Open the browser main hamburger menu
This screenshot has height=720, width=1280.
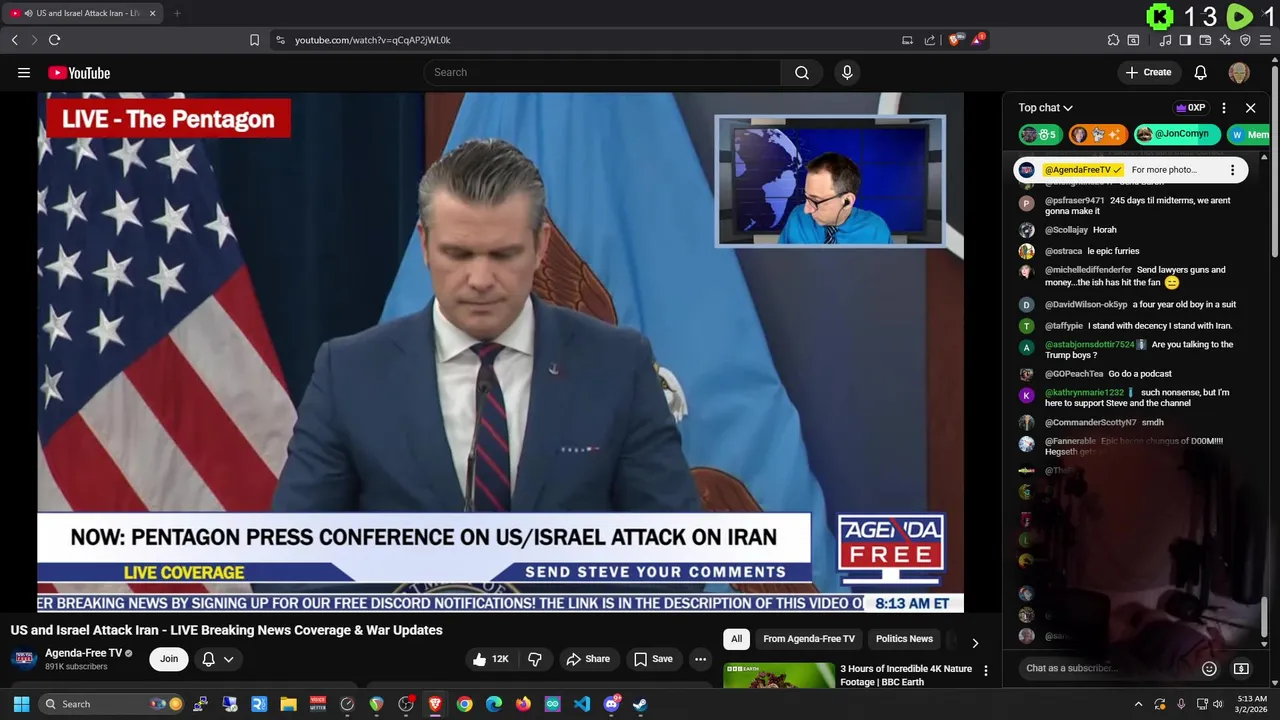pyautogui.click(x=1266, y=40)
